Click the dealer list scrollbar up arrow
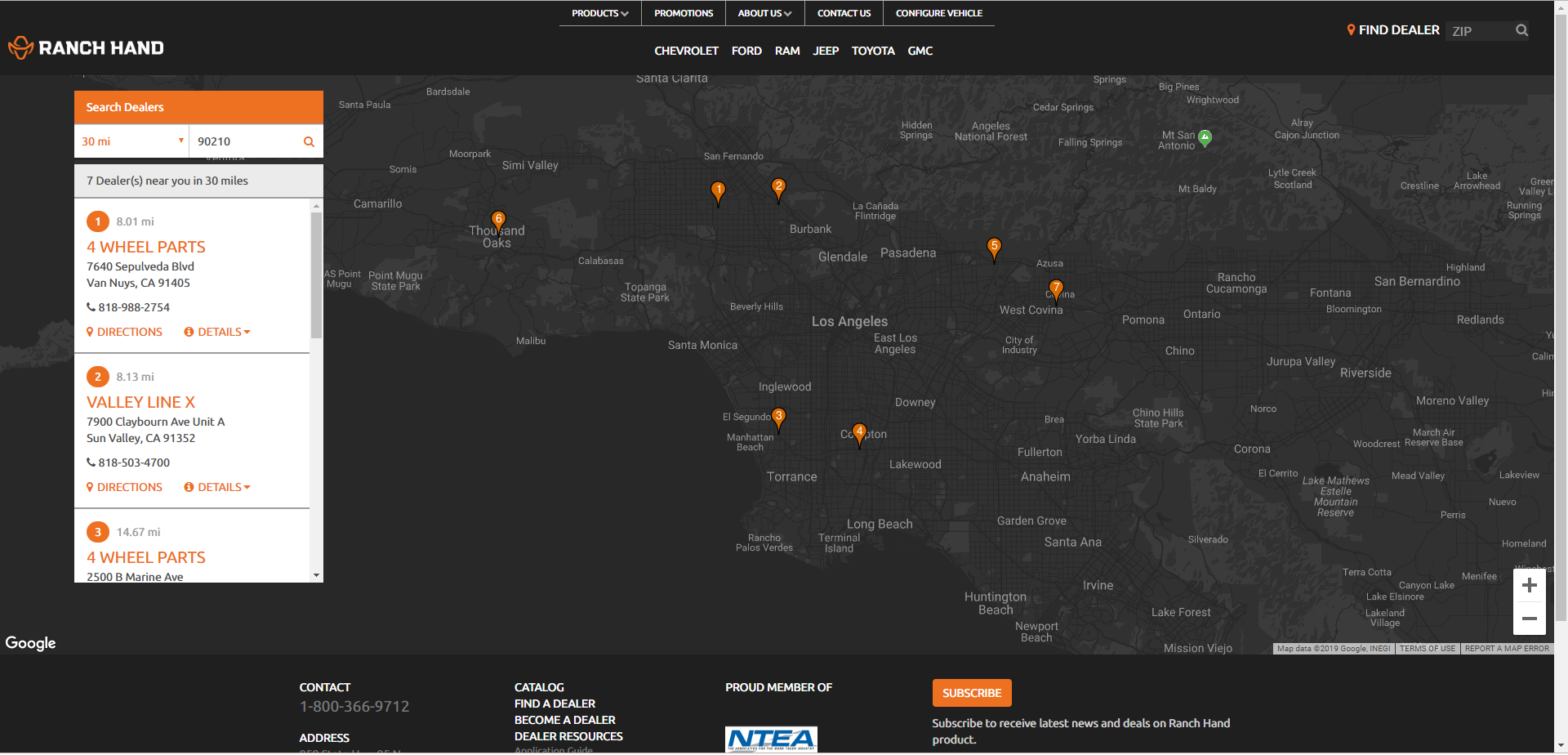This screenshot has height=755, width=1568. (x=316, y=206)
